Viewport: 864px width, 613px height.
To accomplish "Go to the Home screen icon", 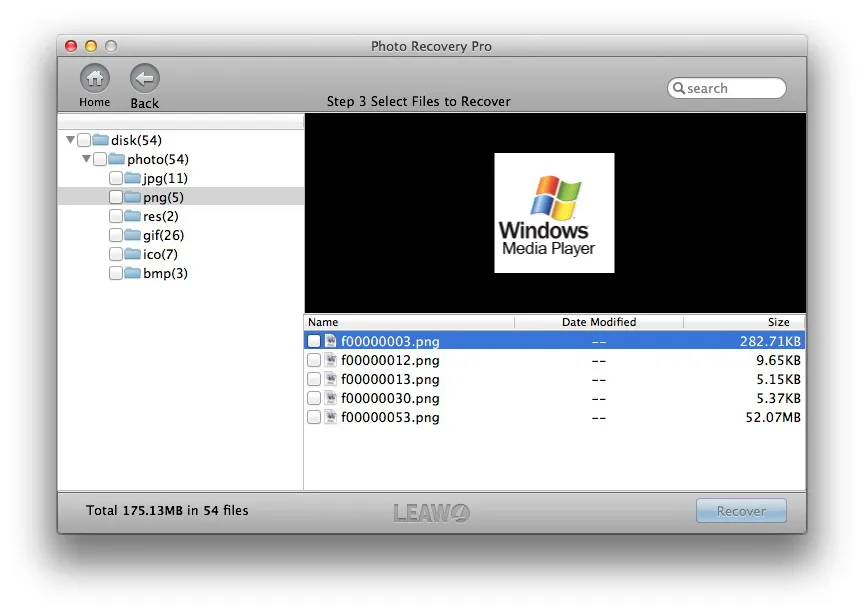I will pyautogui.click(x=95, y=78).
